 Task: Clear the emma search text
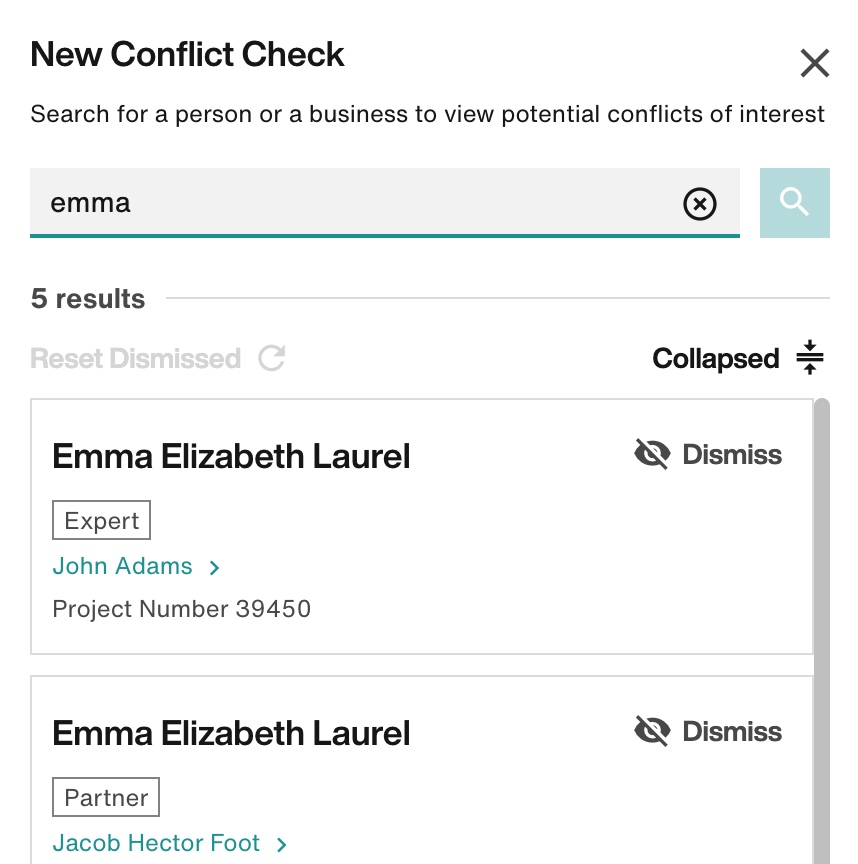tap(699, 204)
